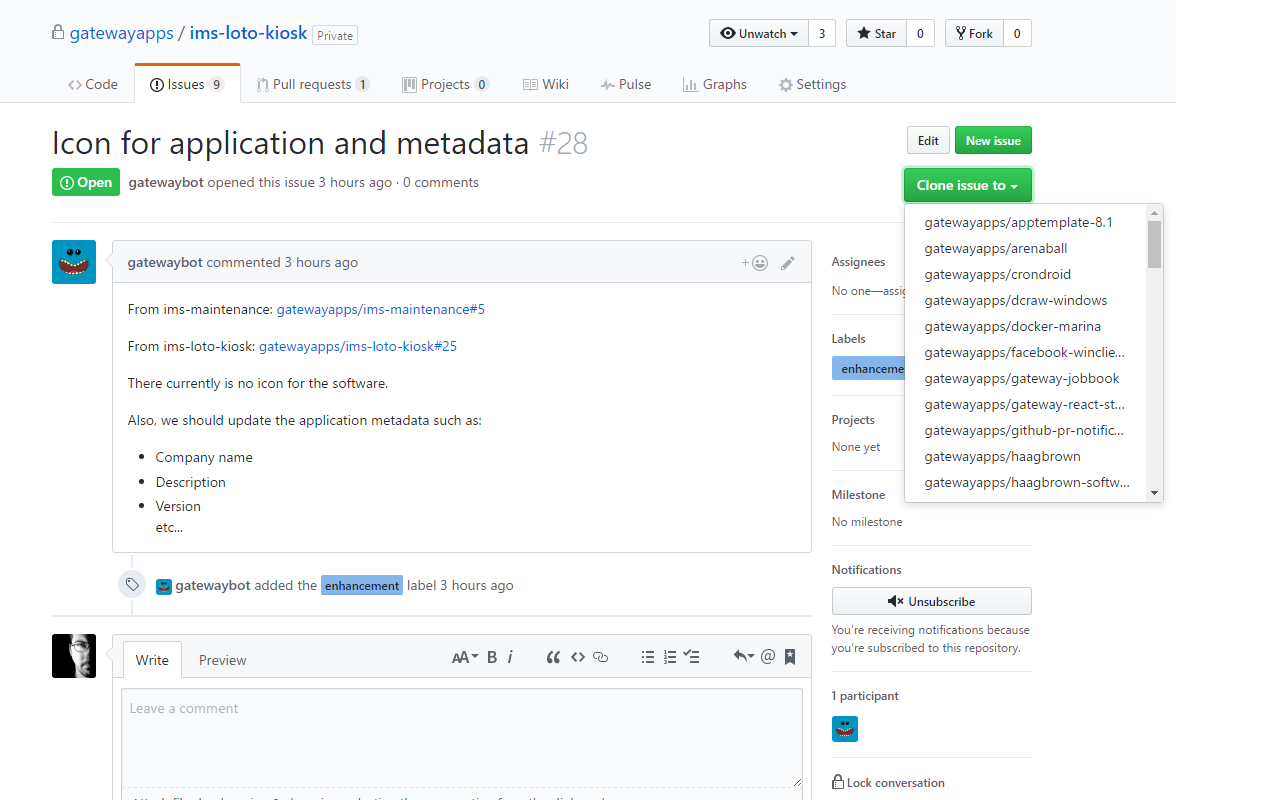1280x800 pixels.
Task: Click small gatewaybot avatar in label event
Action: (164, 586)
